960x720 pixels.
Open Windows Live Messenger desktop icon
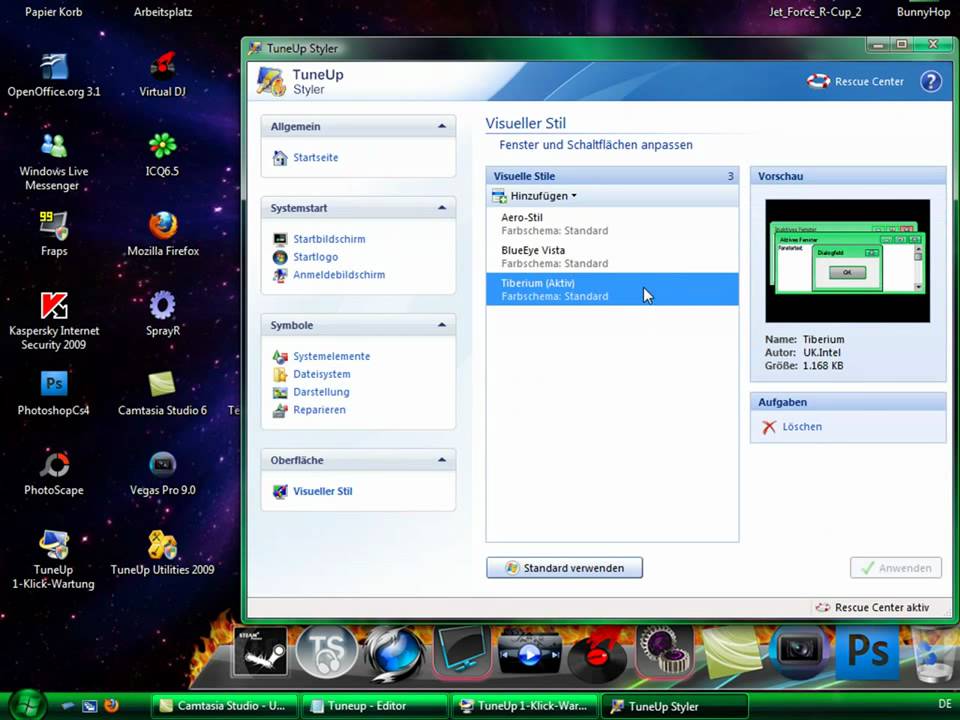click(x=53, y=162)
